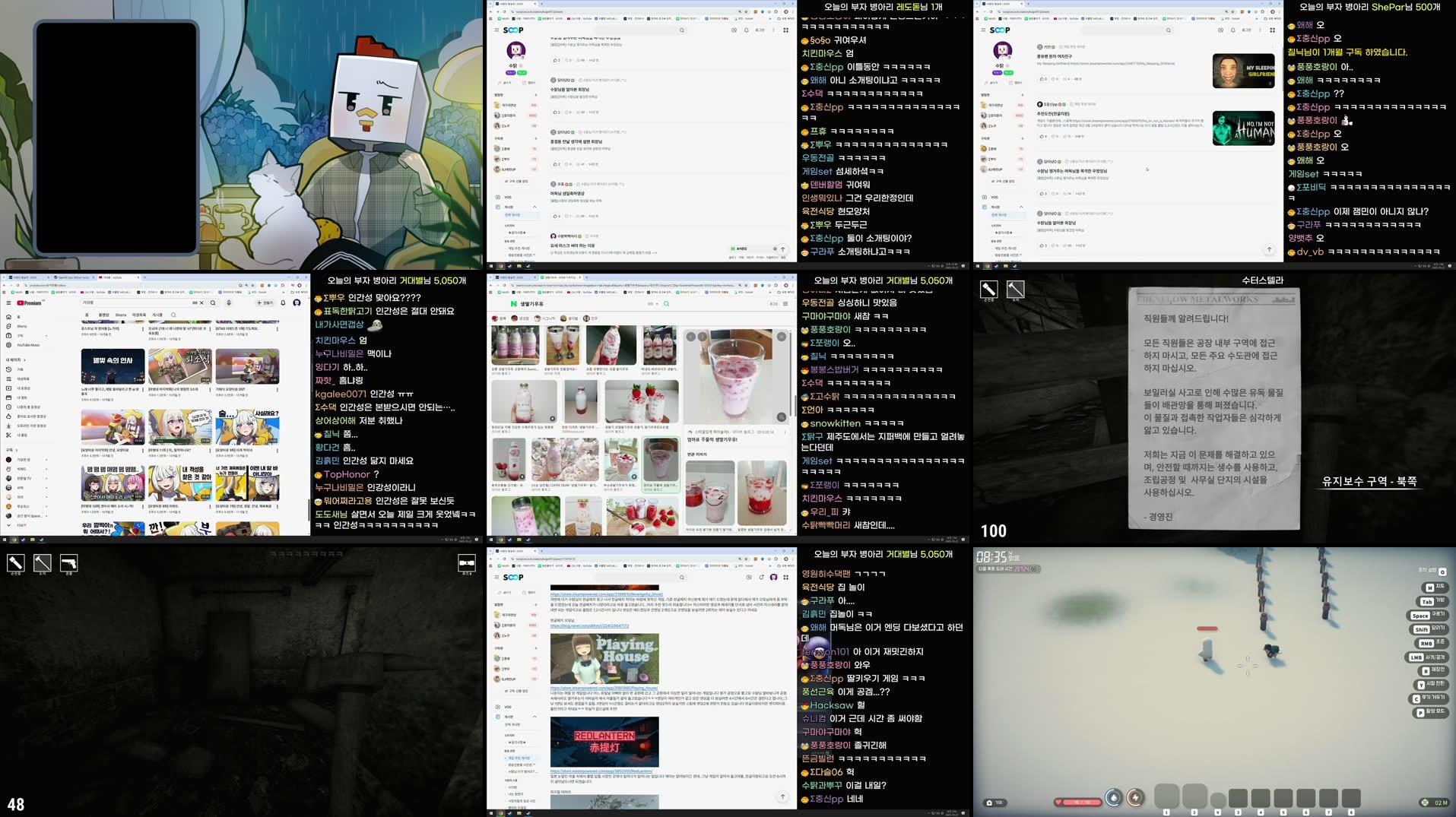Open the YouTube hamburger guide menu
The height and width of the screenshot is (817, 1456).
click(8, 303)
